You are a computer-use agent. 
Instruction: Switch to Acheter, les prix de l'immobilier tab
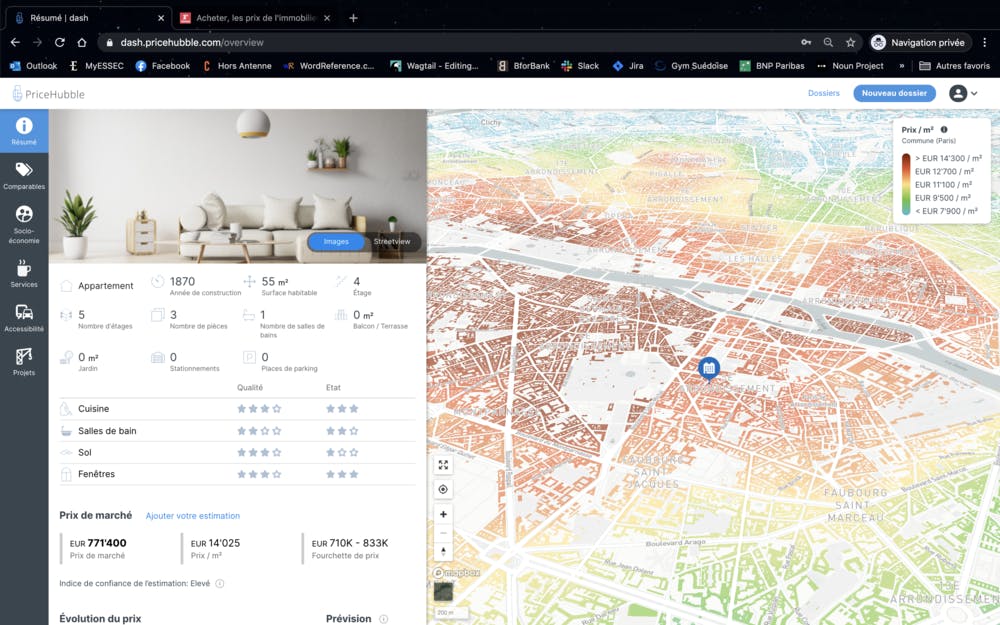[256, 18]
